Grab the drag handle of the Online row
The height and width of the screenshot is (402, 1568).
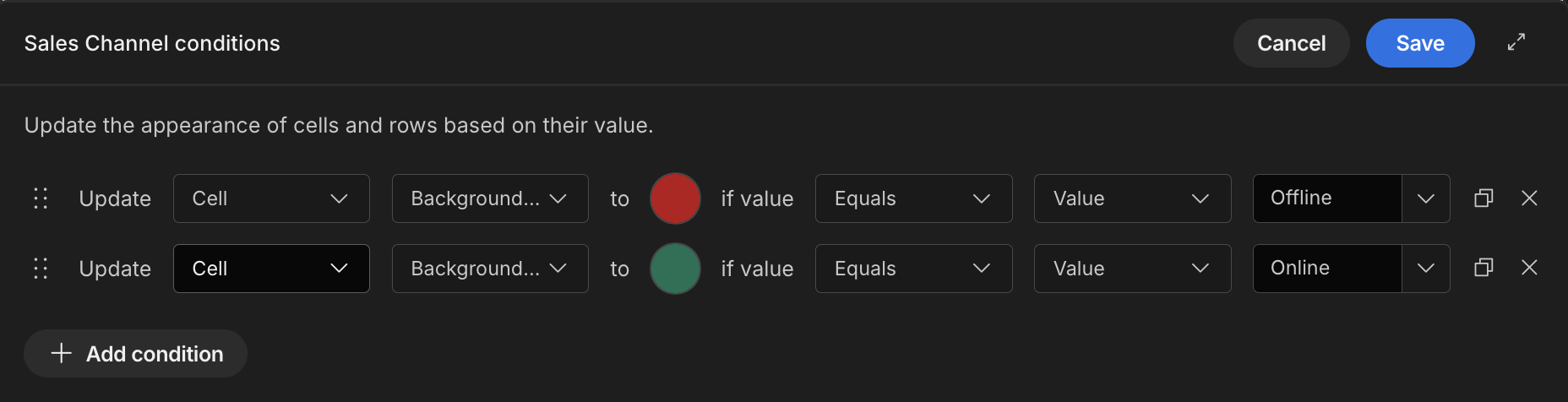pos(41,269)
